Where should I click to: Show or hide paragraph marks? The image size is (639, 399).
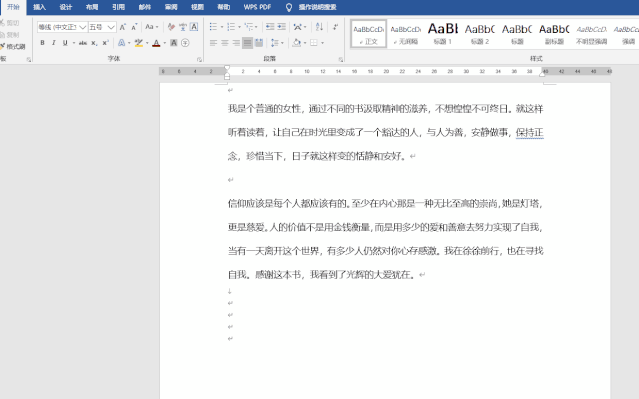click(x=335, y=27)
